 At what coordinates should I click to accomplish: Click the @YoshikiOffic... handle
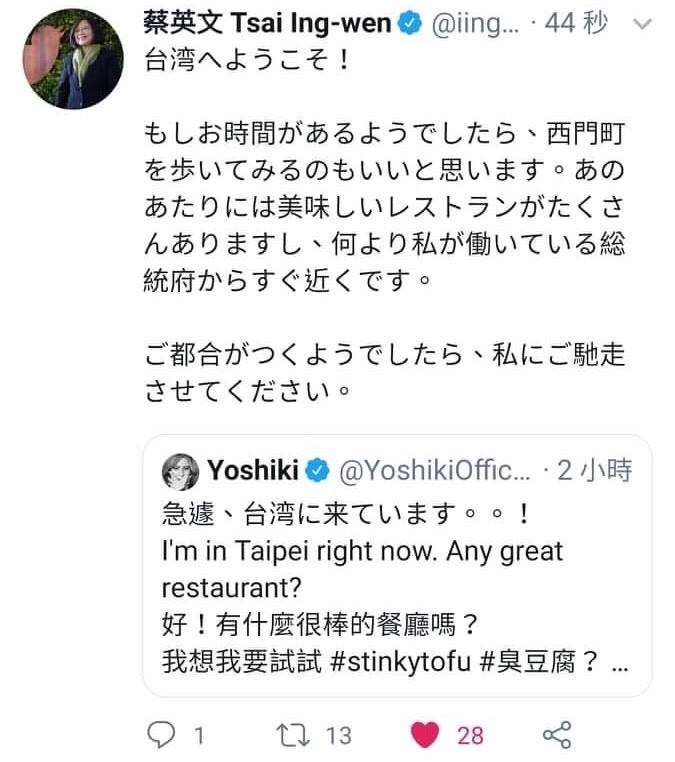[433, 469]
